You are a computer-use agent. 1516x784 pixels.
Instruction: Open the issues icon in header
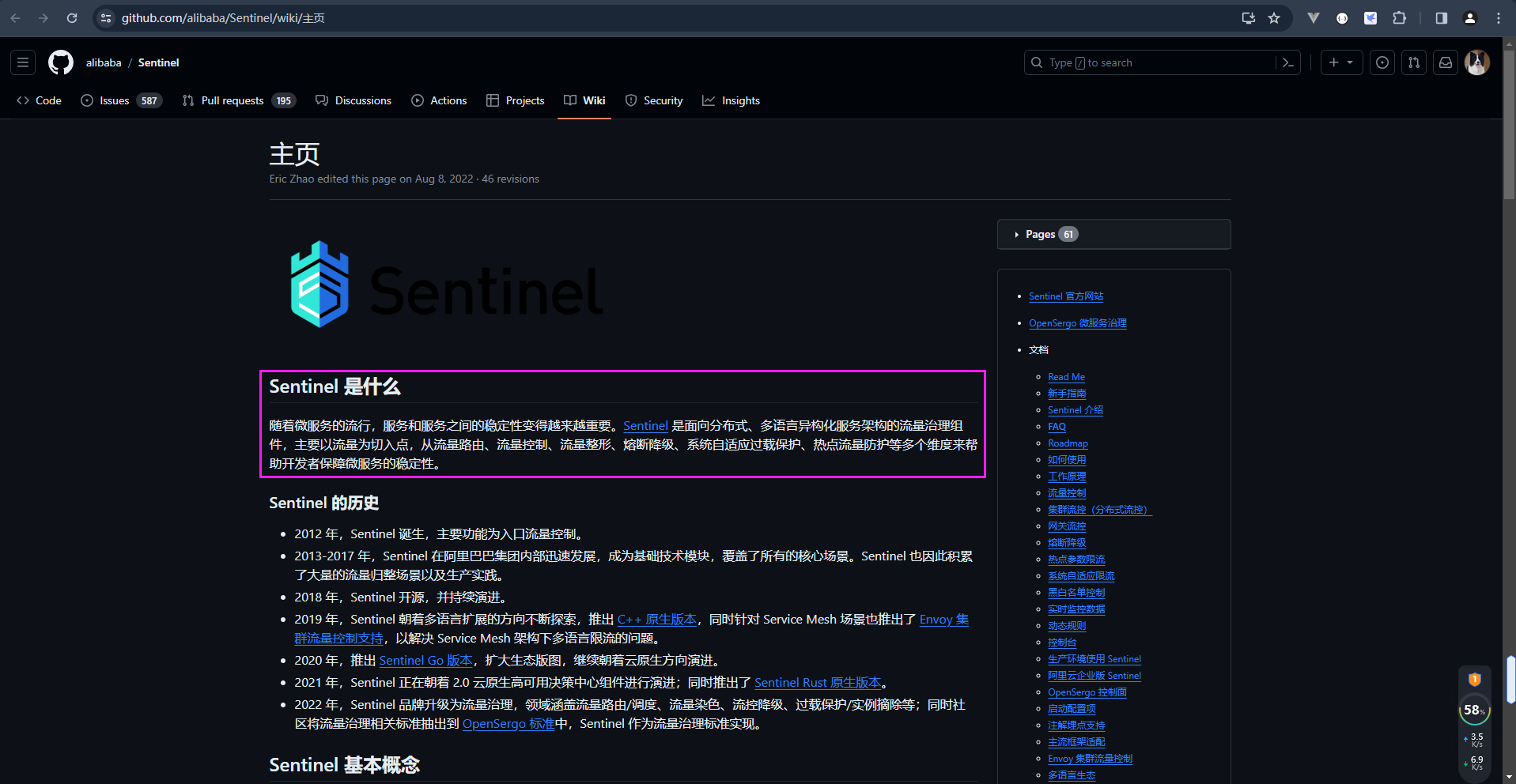pos(1382,62)
